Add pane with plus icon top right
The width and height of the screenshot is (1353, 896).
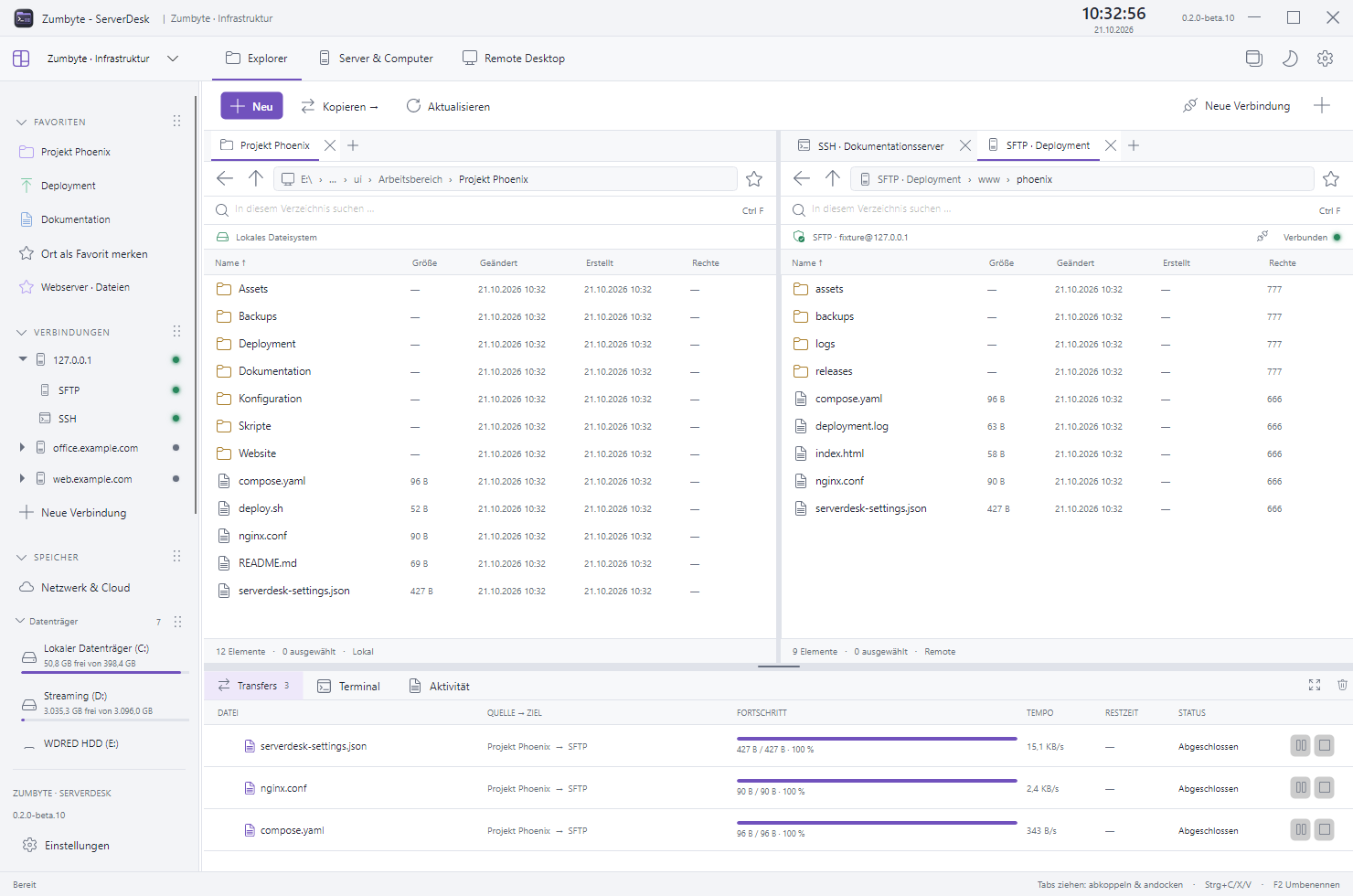coord(1322,106)
